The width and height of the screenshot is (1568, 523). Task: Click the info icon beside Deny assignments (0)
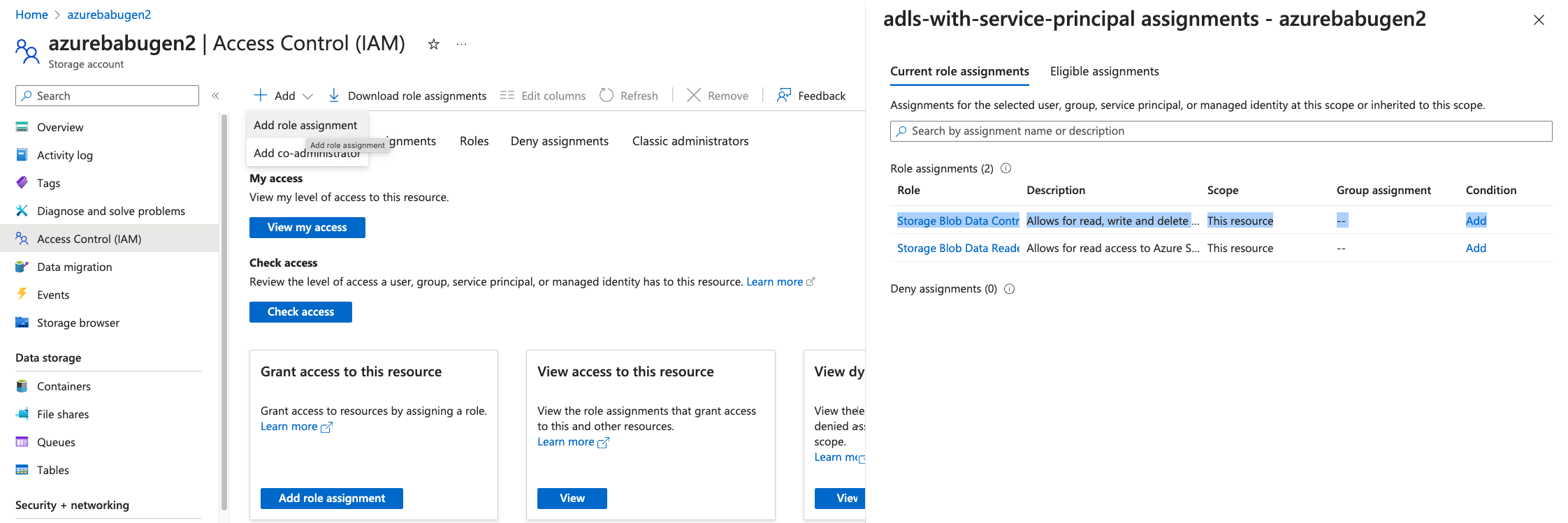coord(1009,289)
